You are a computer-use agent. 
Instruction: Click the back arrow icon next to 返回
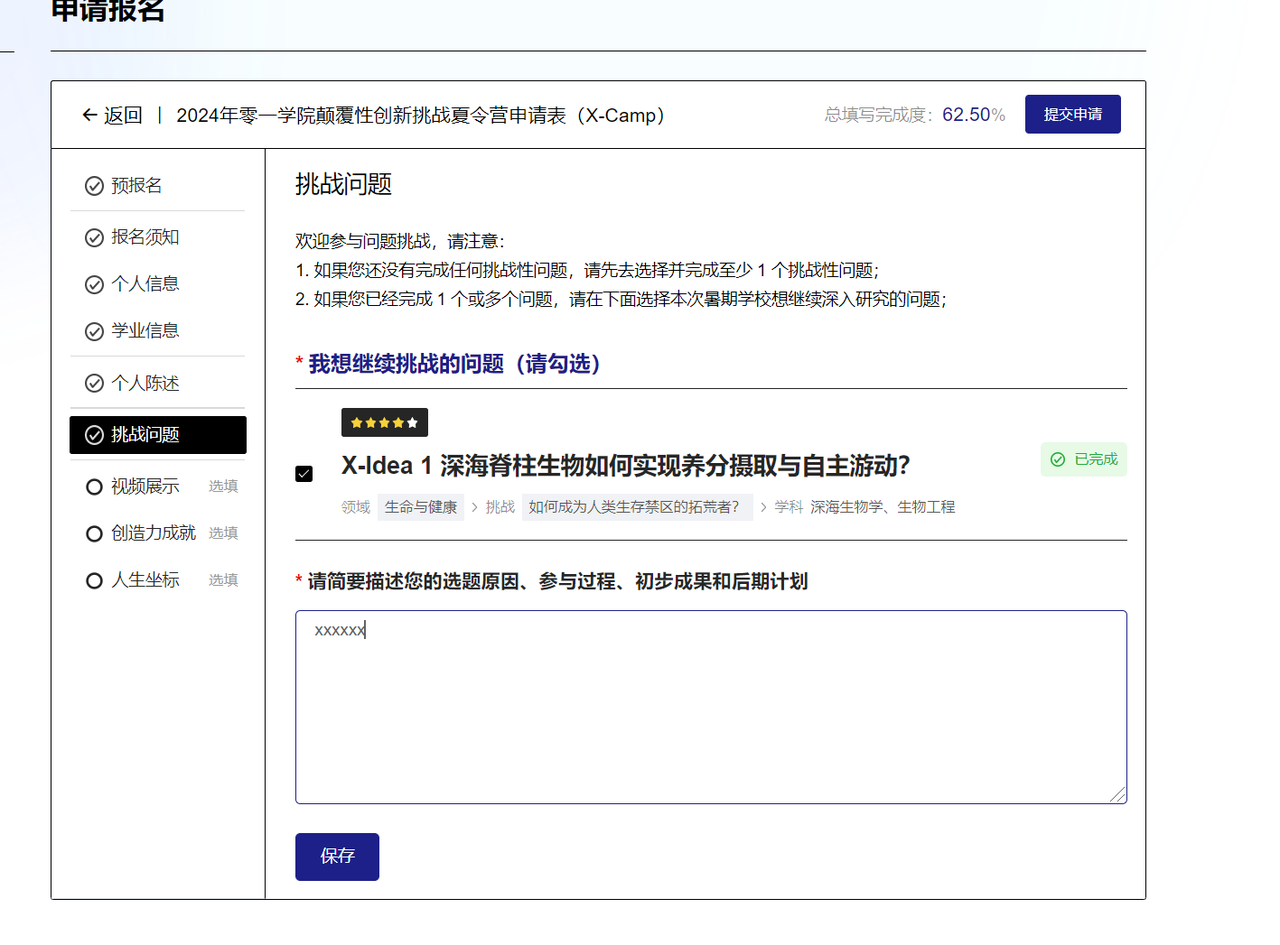90,115
